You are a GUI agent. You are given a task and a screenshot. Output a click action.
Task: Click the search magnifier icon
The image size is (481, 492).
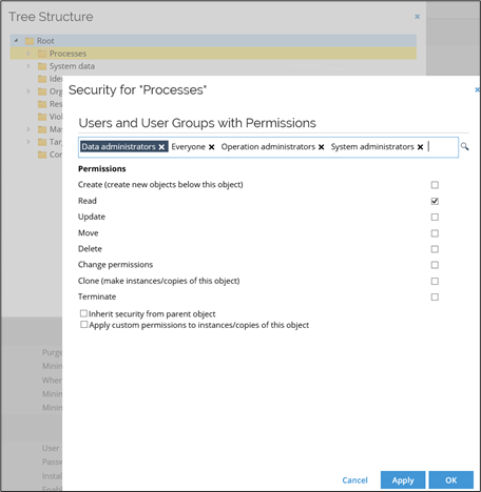(464, 146)
